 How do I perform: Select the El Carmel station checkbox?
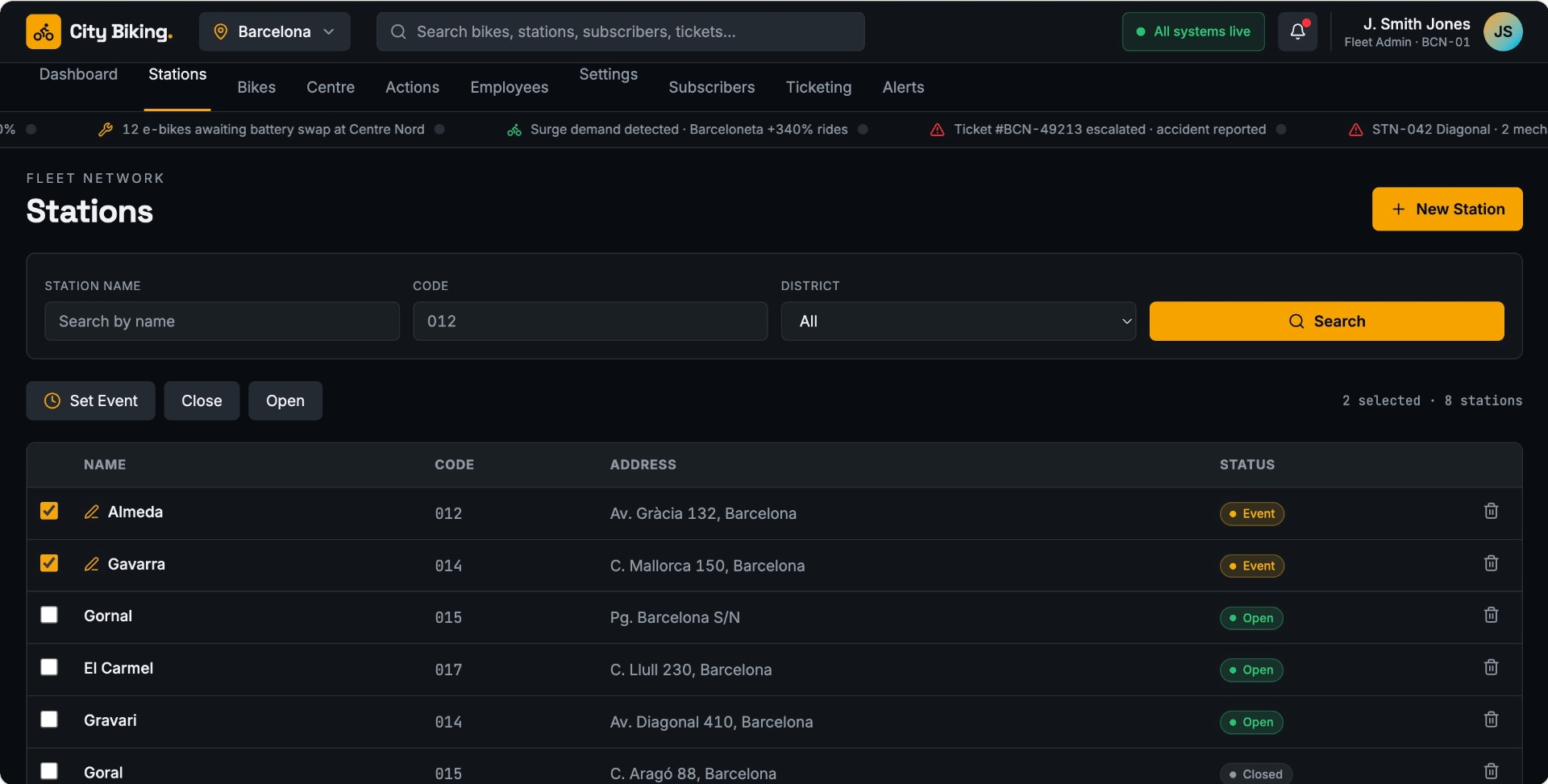[49, 667]
